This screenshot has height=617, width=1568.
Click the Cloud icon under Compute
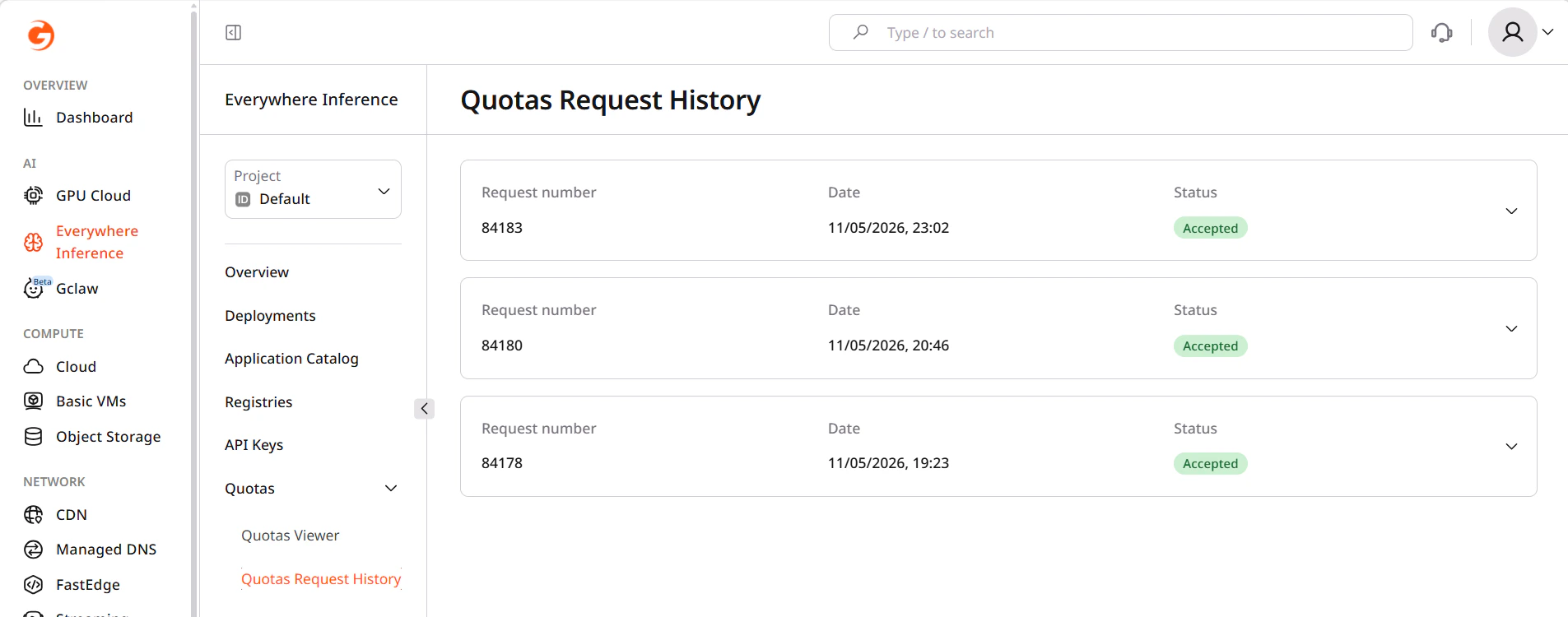pyautogui.click(x=33, y=367)
